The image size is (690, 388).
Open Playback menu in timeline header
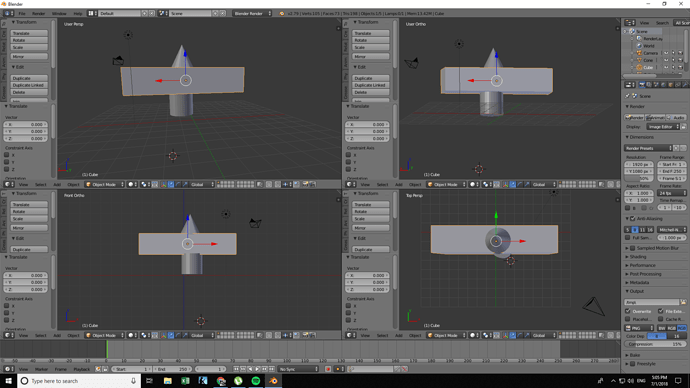pyautogui.click(x=81, y=369)
